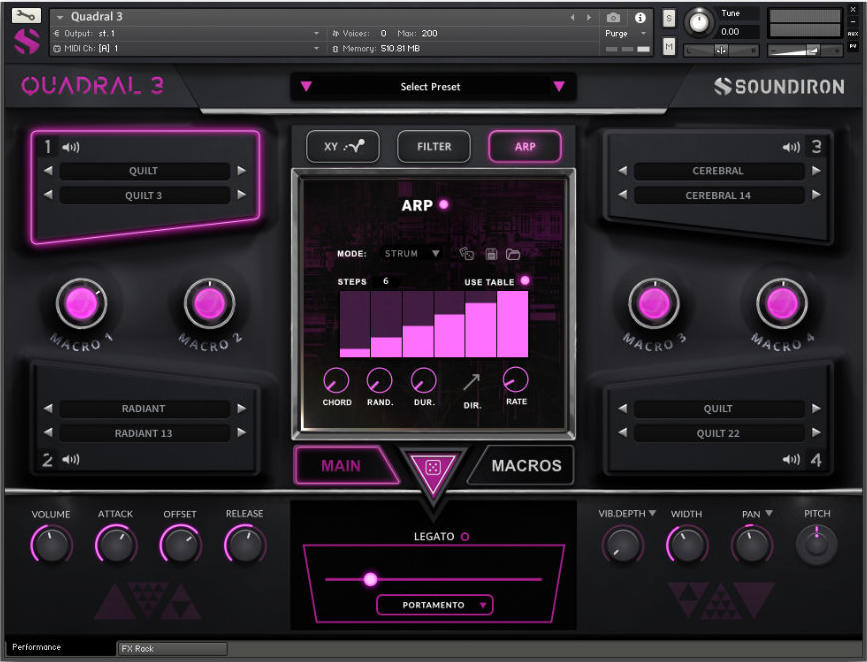Change the arp MODE from STRUM

(x=410, y=253)
